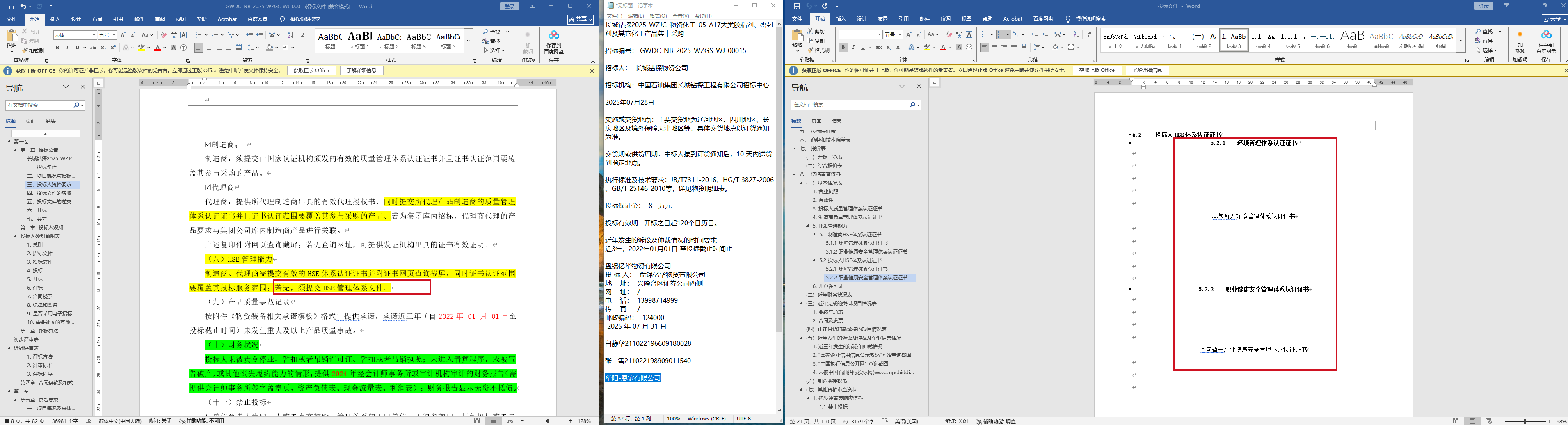
Task: Select Format Painter (格式刷) in 招标文件 Word
Action: tap(34, 50)
